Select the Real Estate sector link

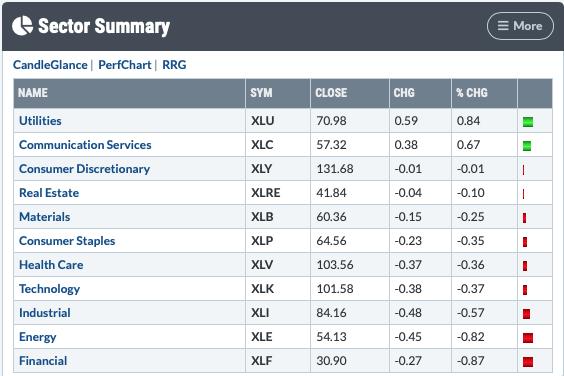[49, 193]
